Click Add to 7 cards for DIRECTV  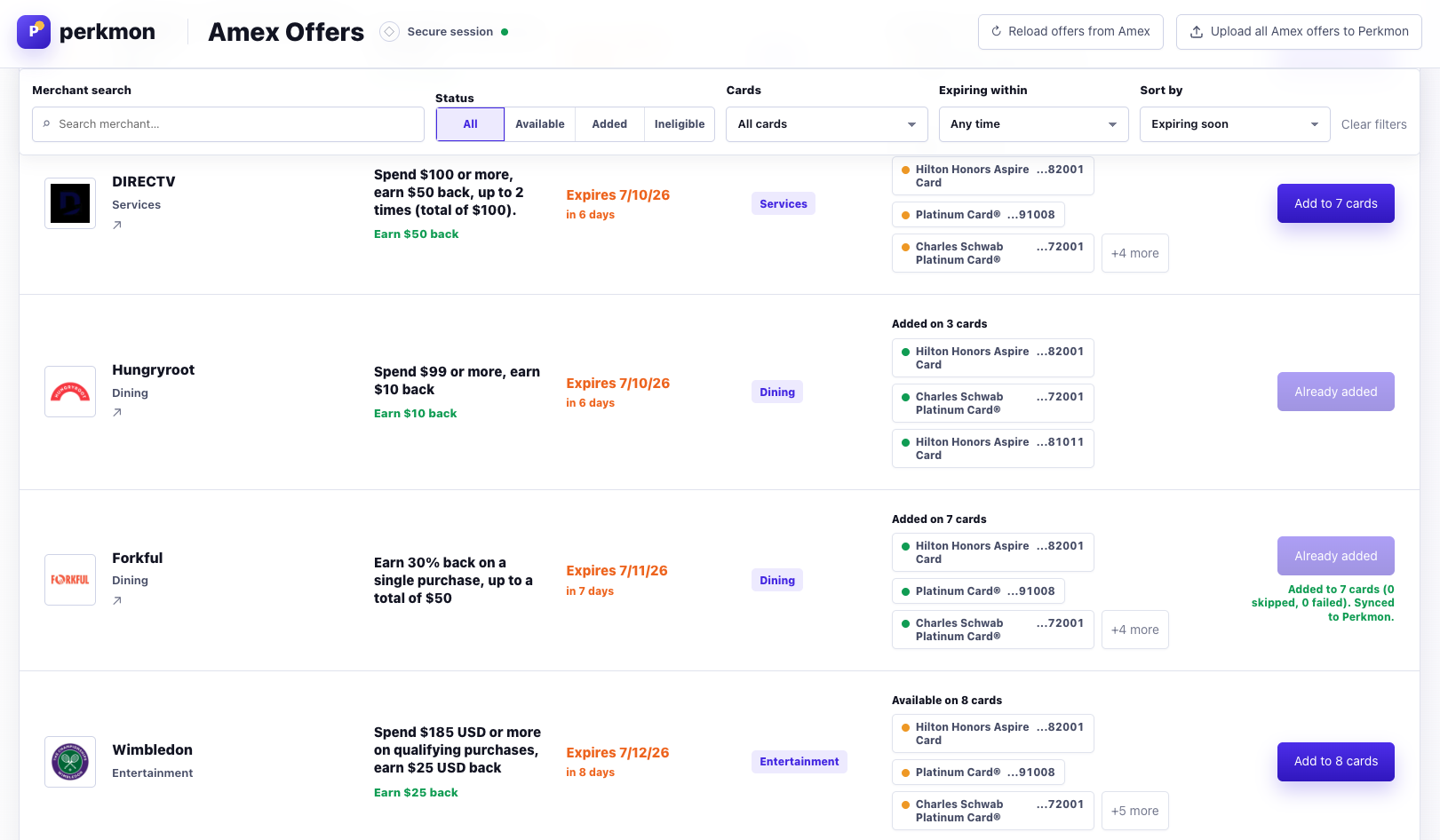[x=1335, y=203]
